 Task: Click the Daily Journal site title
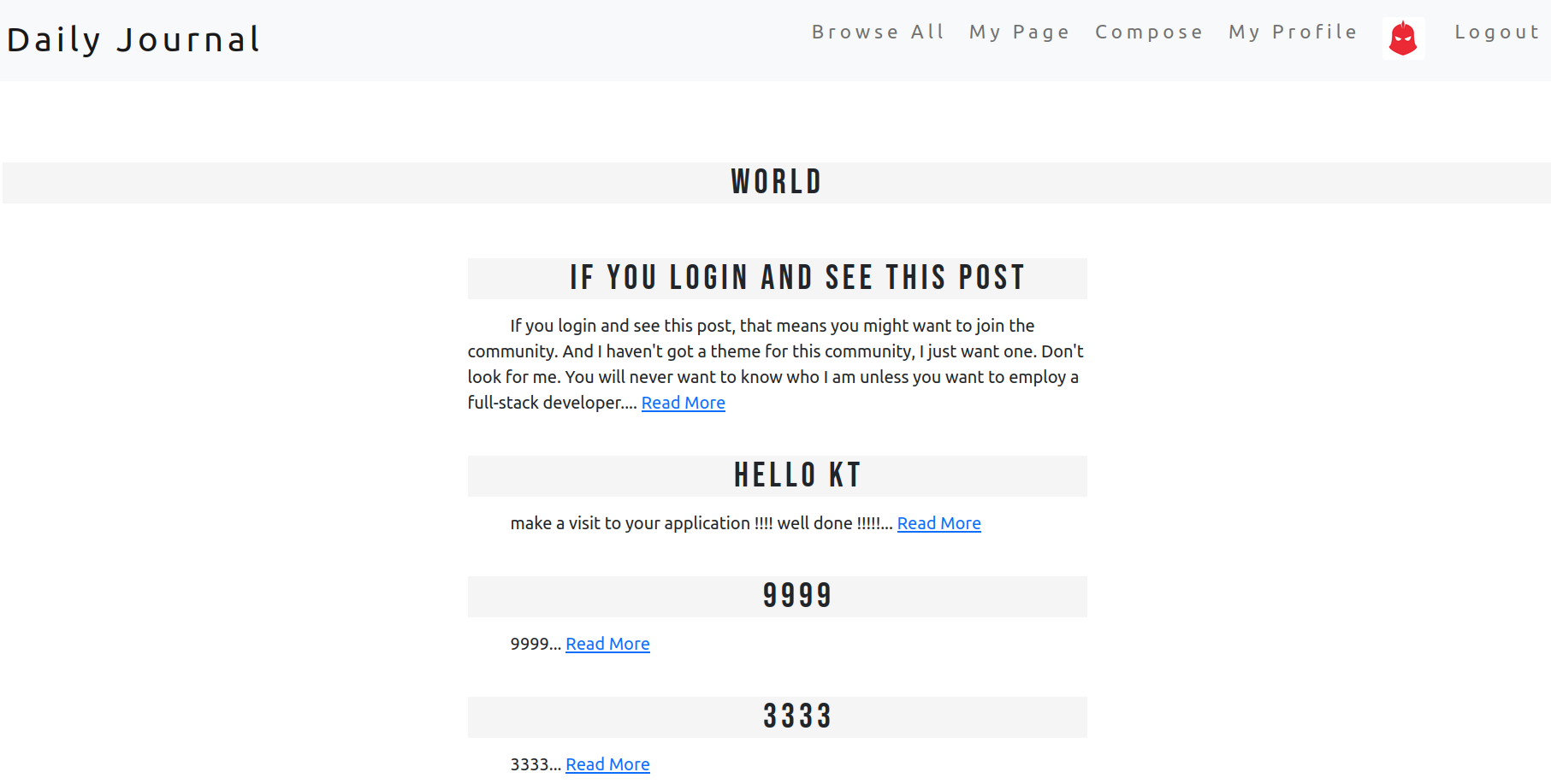pyautogui.click(x=133, y=39)
